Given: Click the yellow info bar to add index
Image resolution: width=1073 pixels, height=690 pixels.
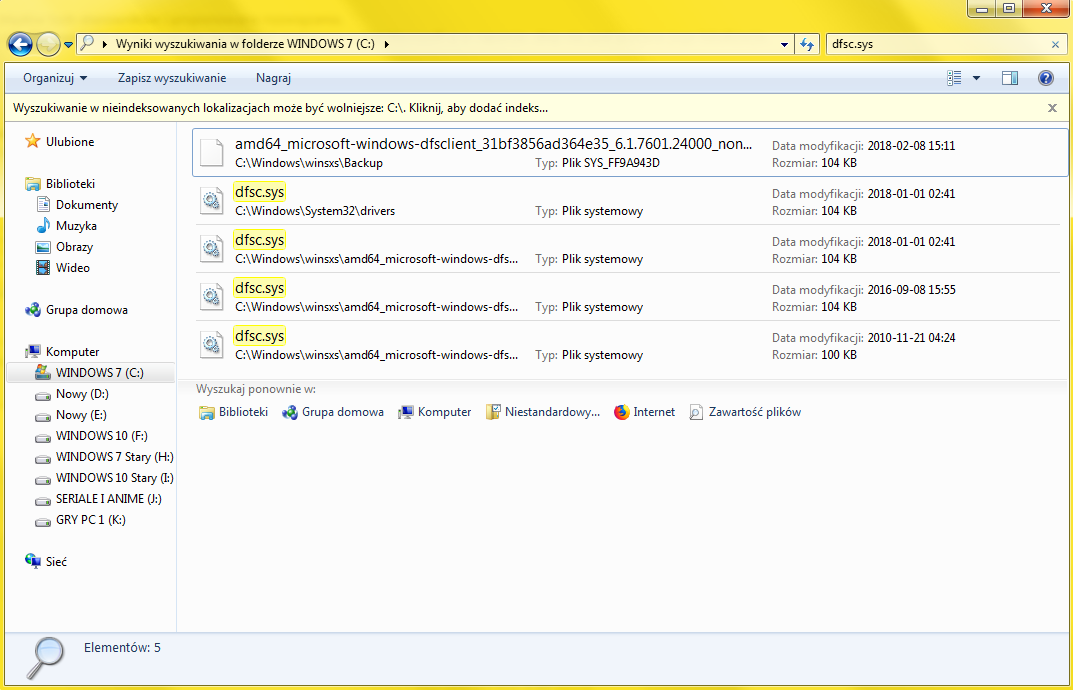Looking at the screenshot, I should pos(281,108).
